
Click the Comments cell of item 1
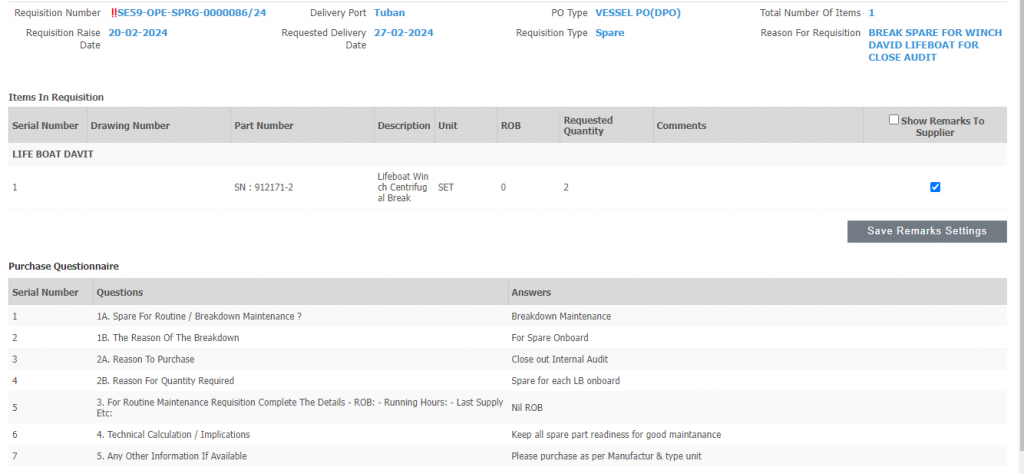click(x=755, y=187)
